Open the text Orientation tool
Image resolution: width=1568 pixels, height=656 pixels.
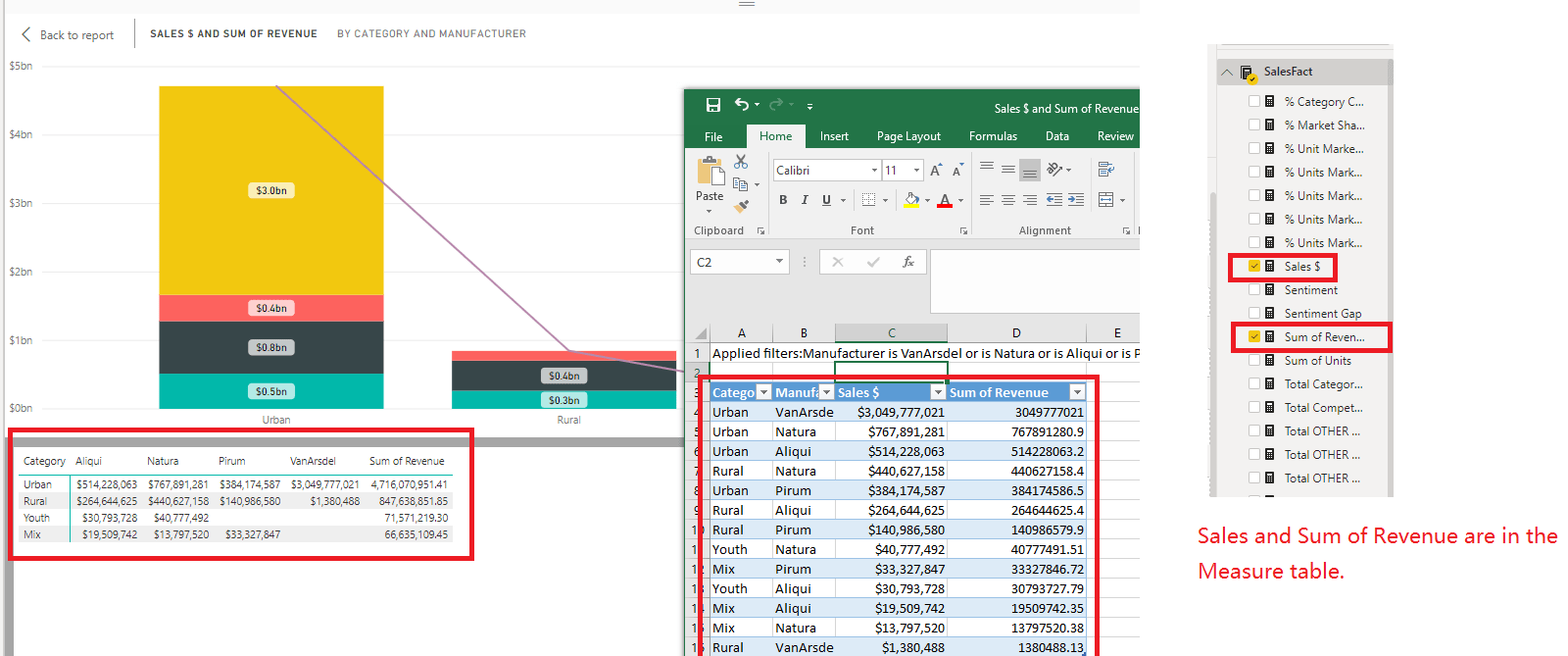pyautogui.click(x=1055, y=170)
